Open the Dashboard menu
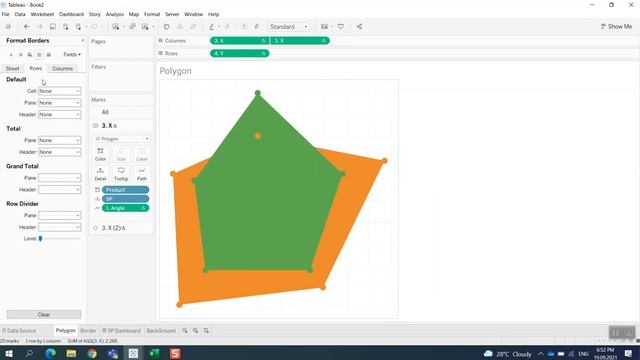The height and width of the screenshot is (360, 640). 71,14
